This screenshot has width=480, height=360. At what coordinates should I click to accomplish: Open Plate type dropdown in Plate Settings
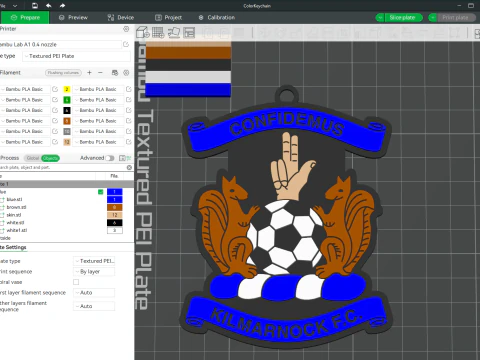coord(94,261)
